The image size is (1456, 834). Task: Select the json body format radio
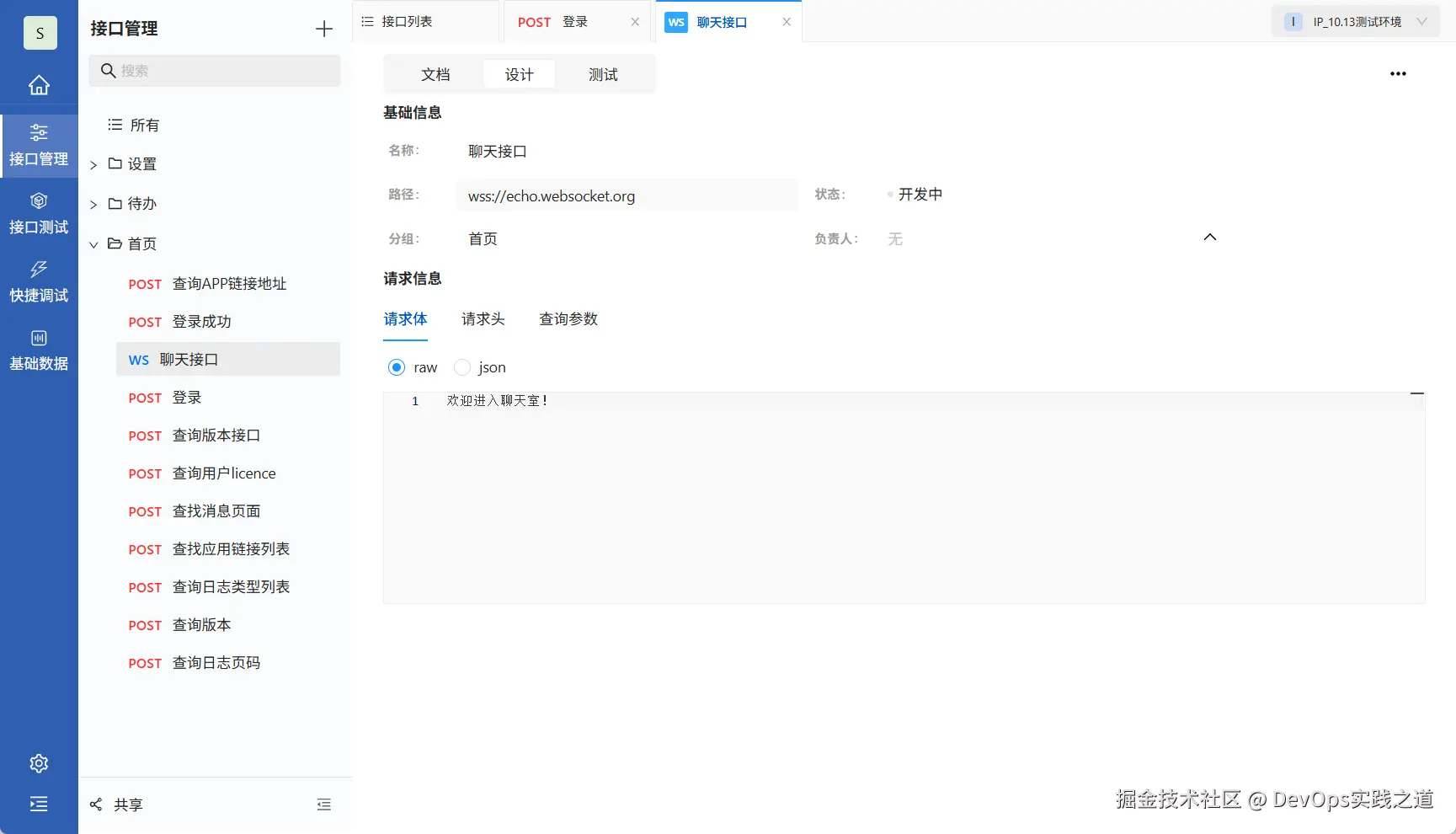pos(462,367)
